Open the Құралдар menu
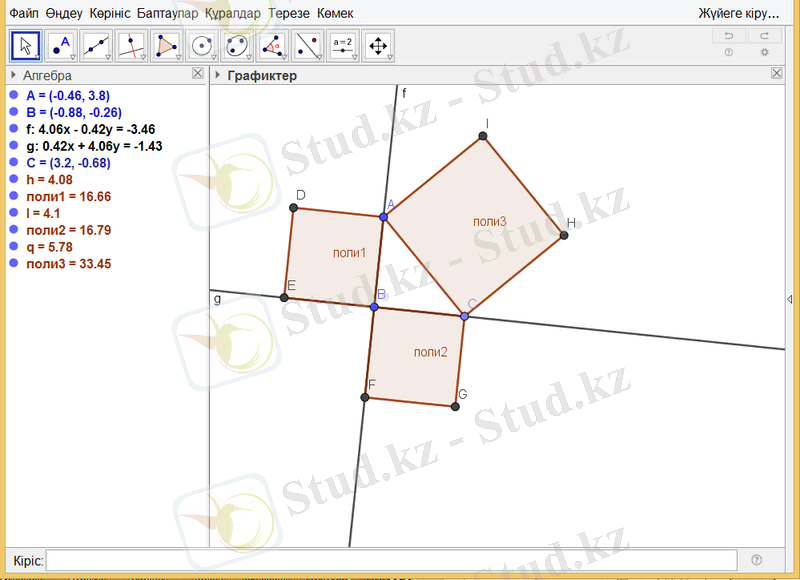 [x=232, y=14]
